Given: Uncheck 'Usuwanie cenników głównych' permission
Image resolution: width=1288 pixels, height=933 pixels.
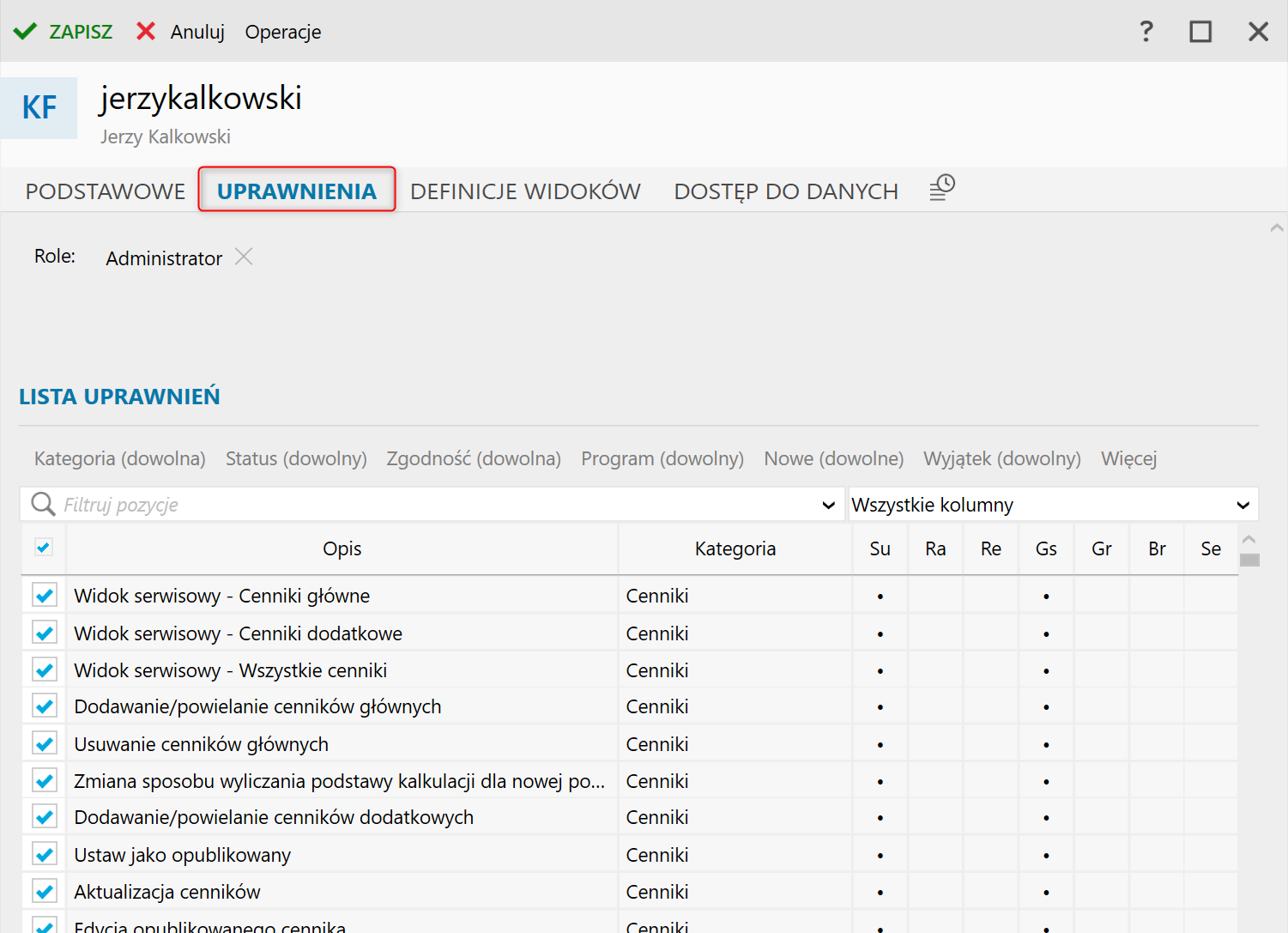Looking at the screenshot, I should [45, 743].
